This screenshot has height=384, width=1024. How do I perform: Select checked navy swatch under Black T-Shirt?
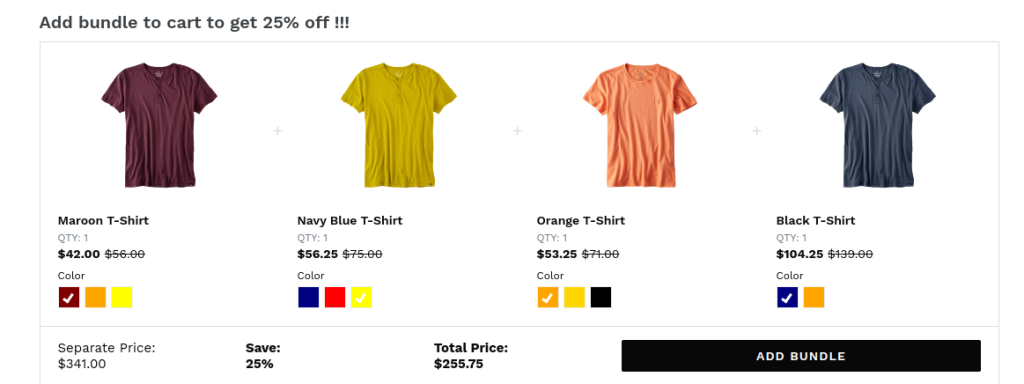click(788, 297)
